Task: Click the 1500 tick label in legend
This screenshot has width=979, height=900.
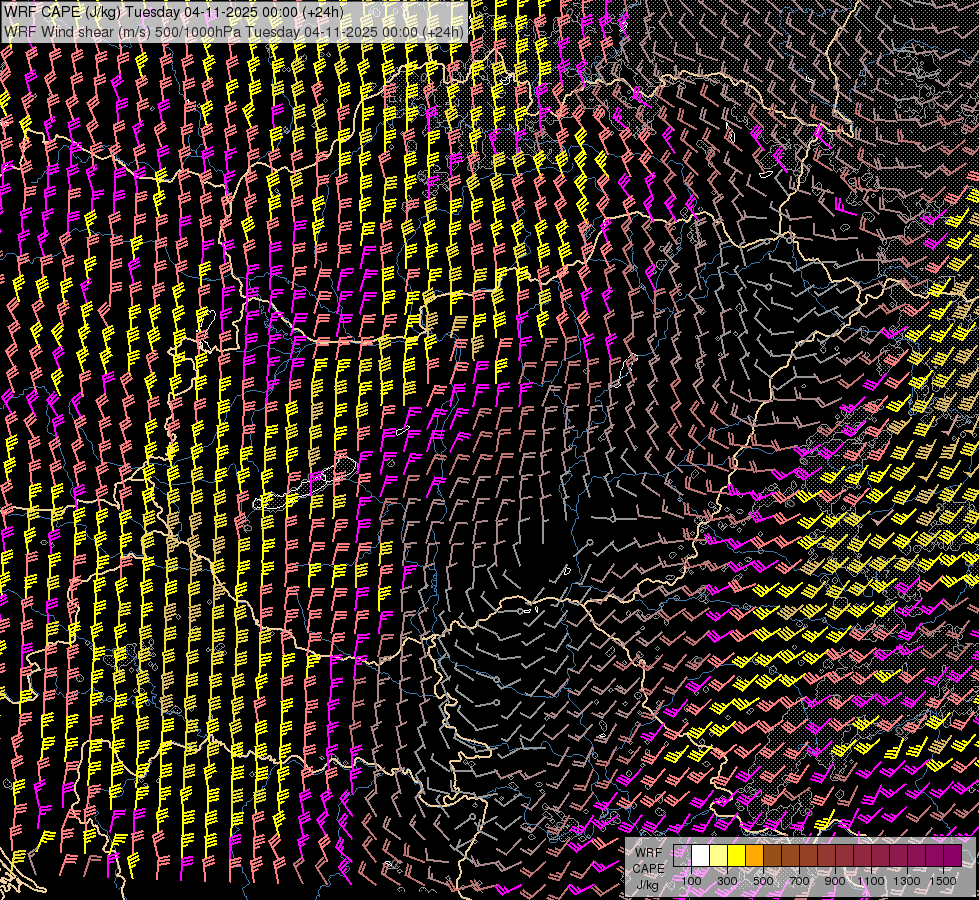Action: click(943, 881)
